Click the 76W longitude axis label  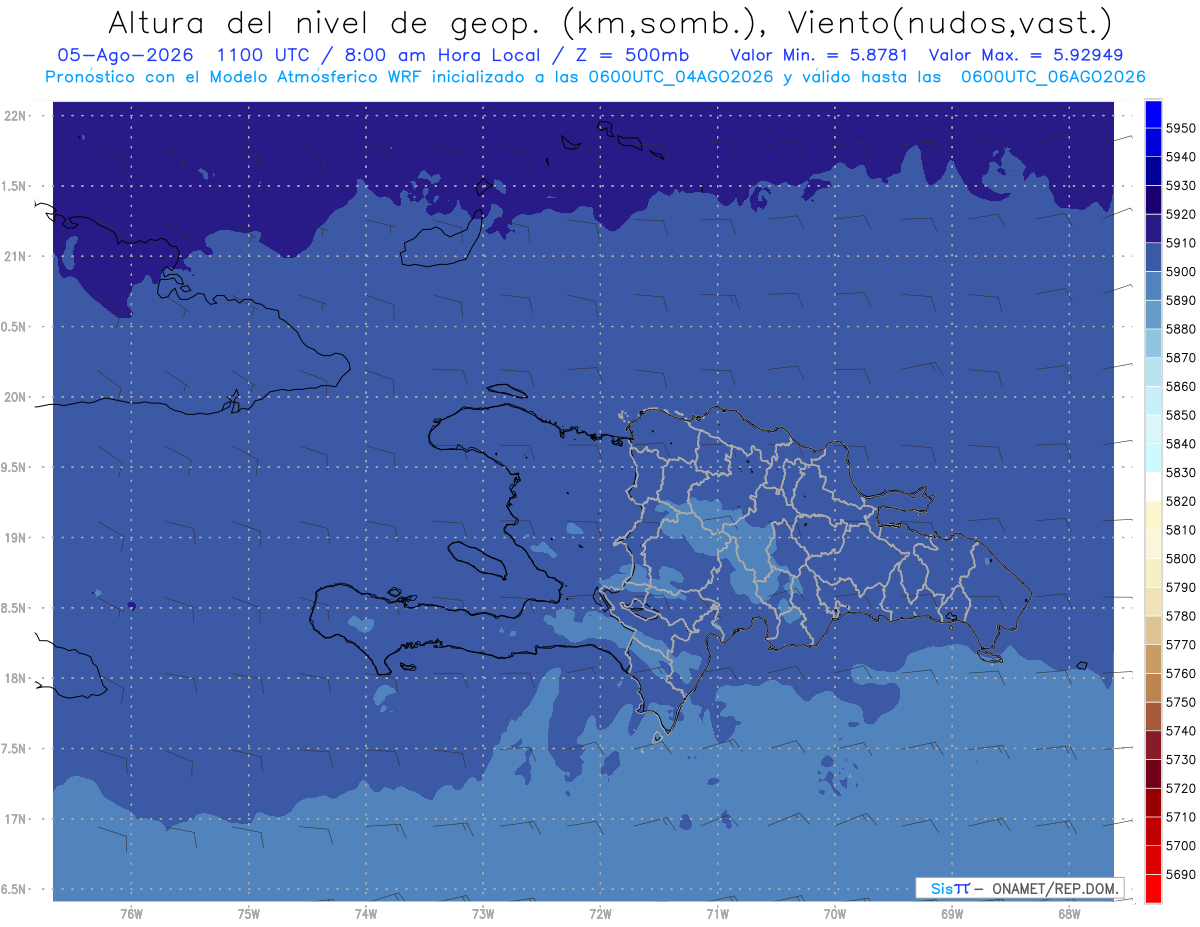click(131, 914)
